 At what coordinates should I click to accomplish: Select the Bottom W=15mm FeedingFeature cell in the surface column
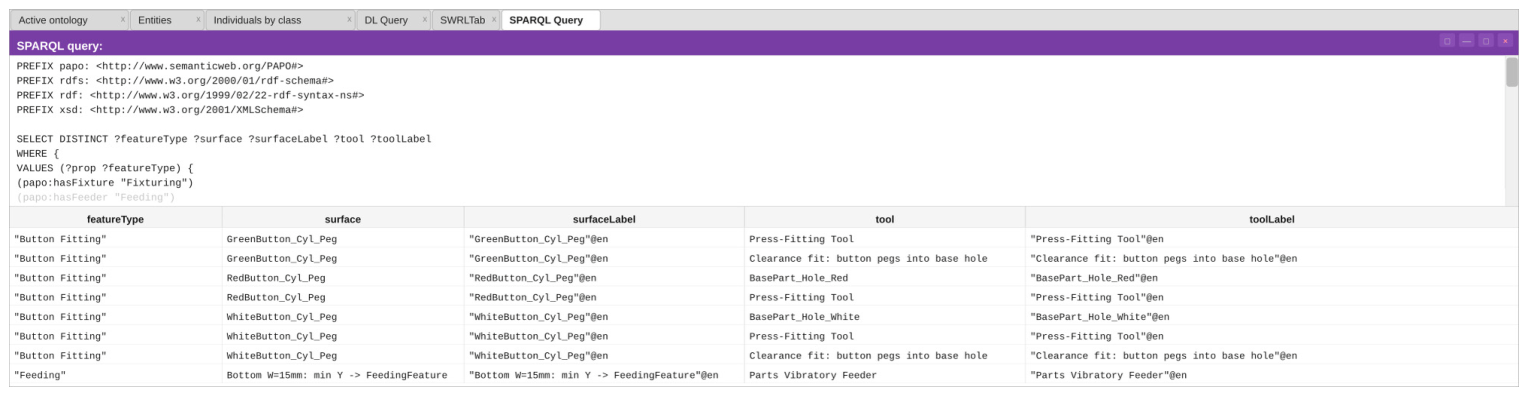[x=343, y=375]
